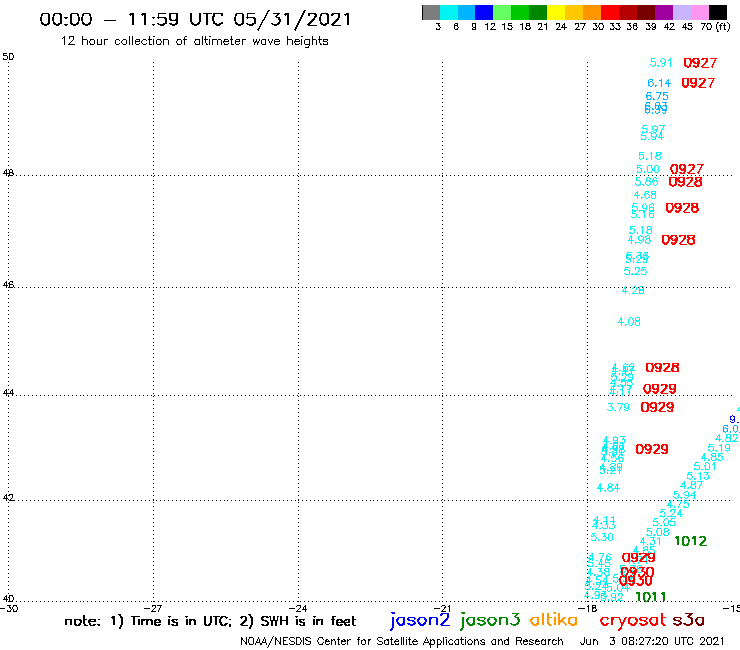Click the 48 latitude axis label

tap(8, 173)
